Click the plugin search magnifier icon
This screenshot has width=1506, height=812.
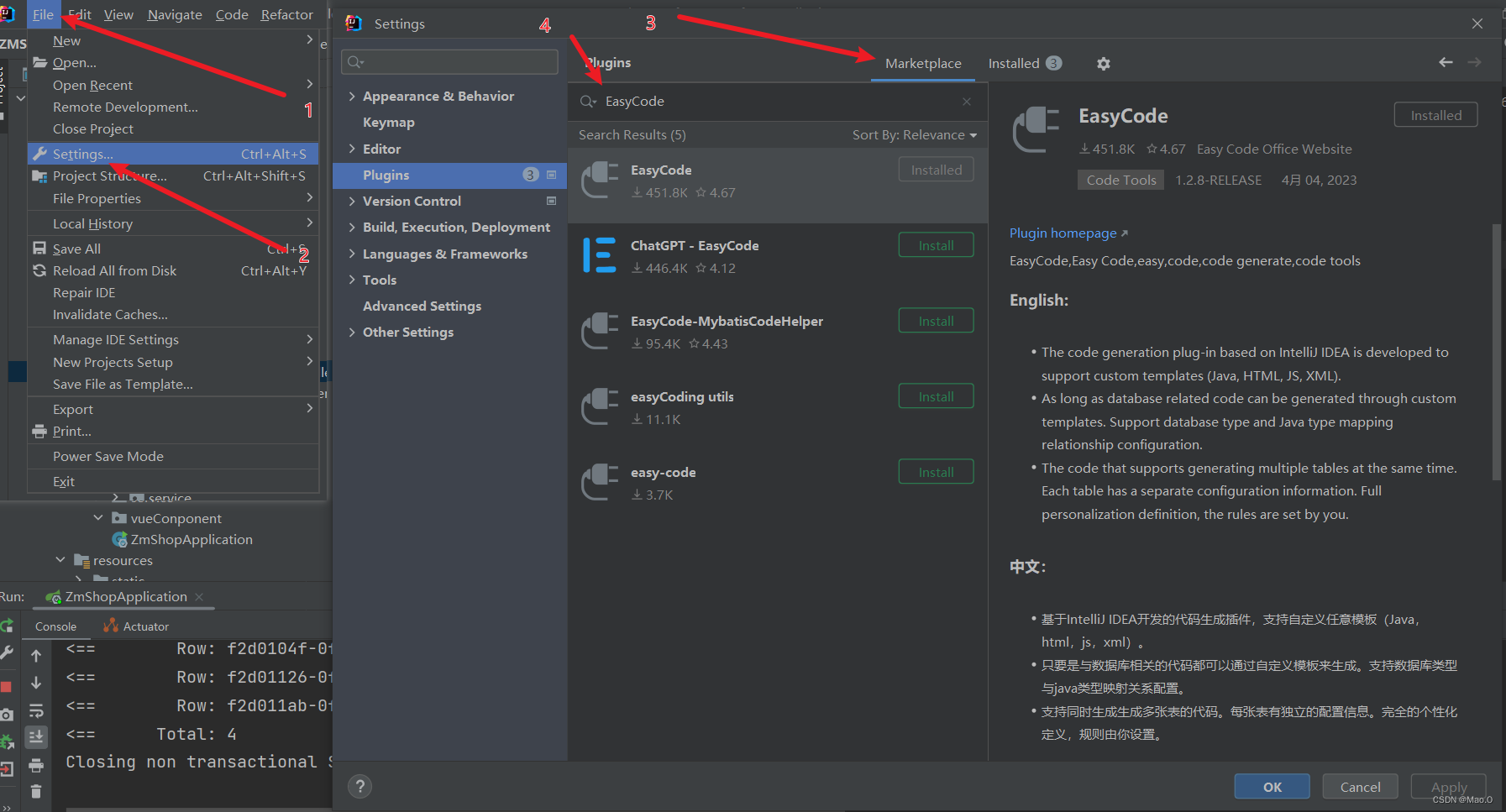pos(588,102)
